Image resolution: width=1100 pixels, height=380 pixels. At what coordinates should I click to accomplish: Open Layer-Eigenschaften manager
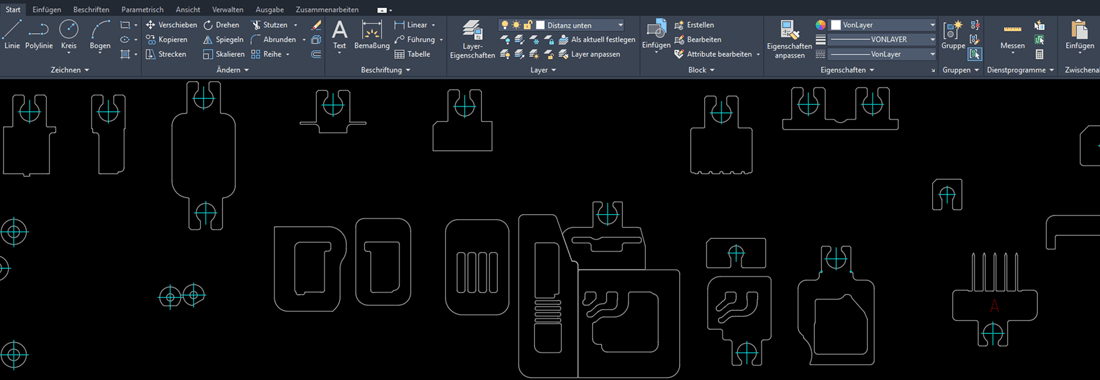point(472,39)
